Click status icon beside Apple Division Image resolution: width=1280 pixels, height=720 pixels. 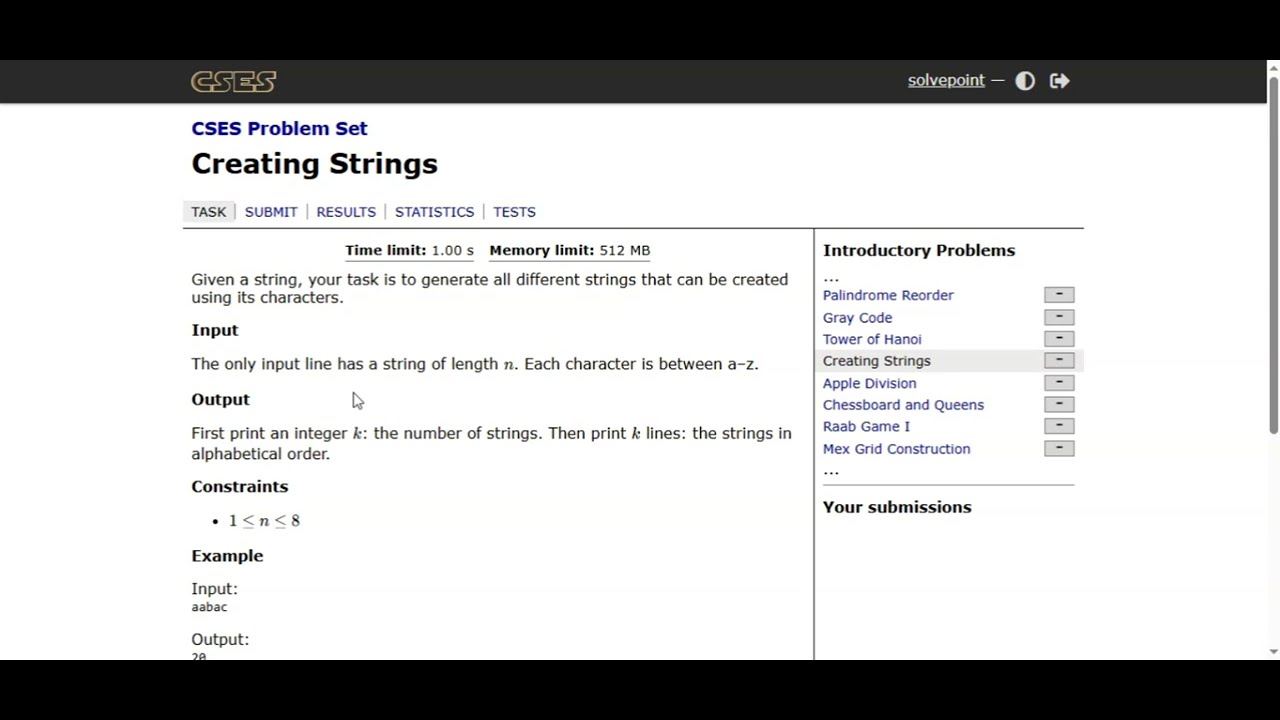1059,383
